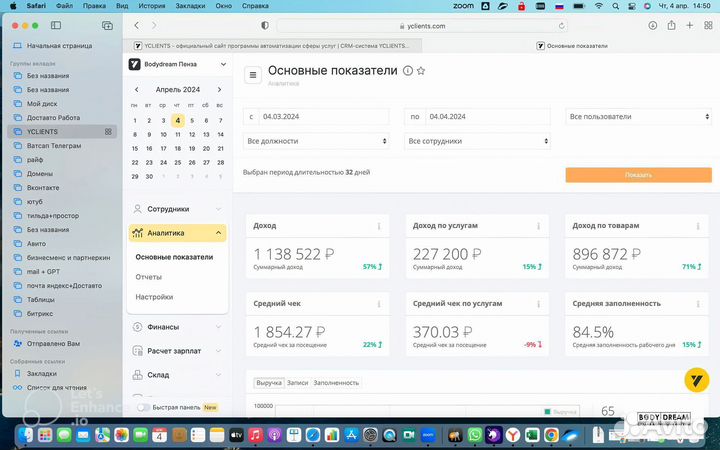
Task: Expand the Сотрудники sidebar section
Action: 177,209
